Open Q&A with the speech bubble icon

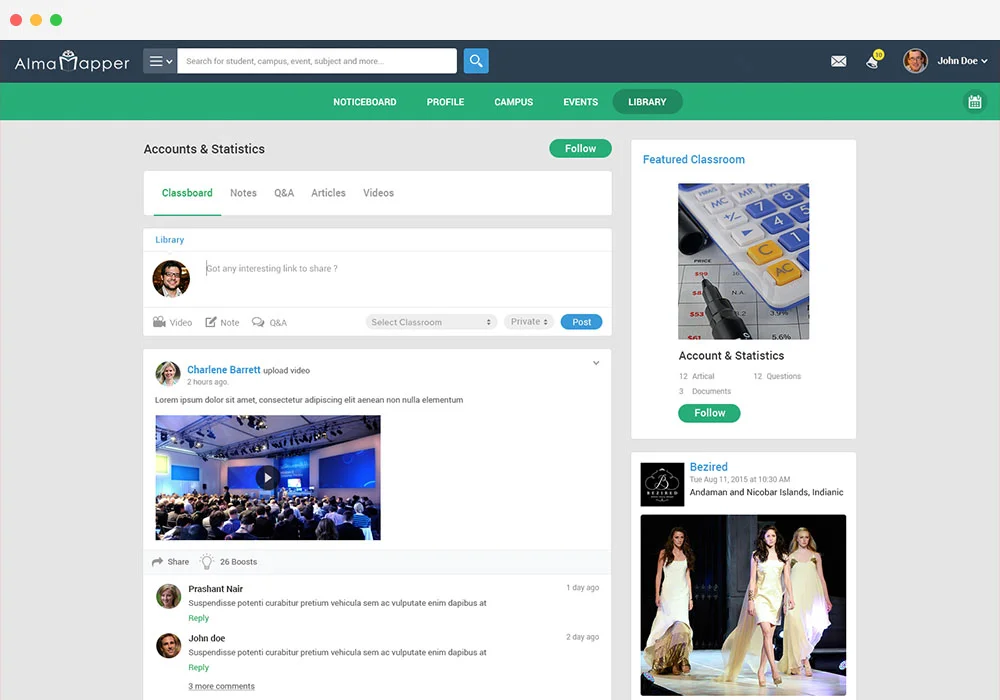pos(256,322)
